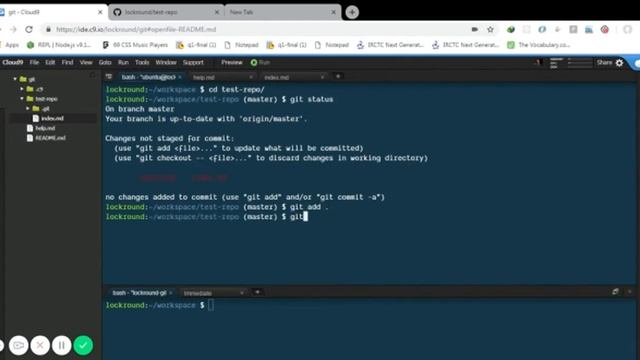Open the 60 CSS Music Players bookmark
Screen dimensions: 640x360
pos(135,45)
